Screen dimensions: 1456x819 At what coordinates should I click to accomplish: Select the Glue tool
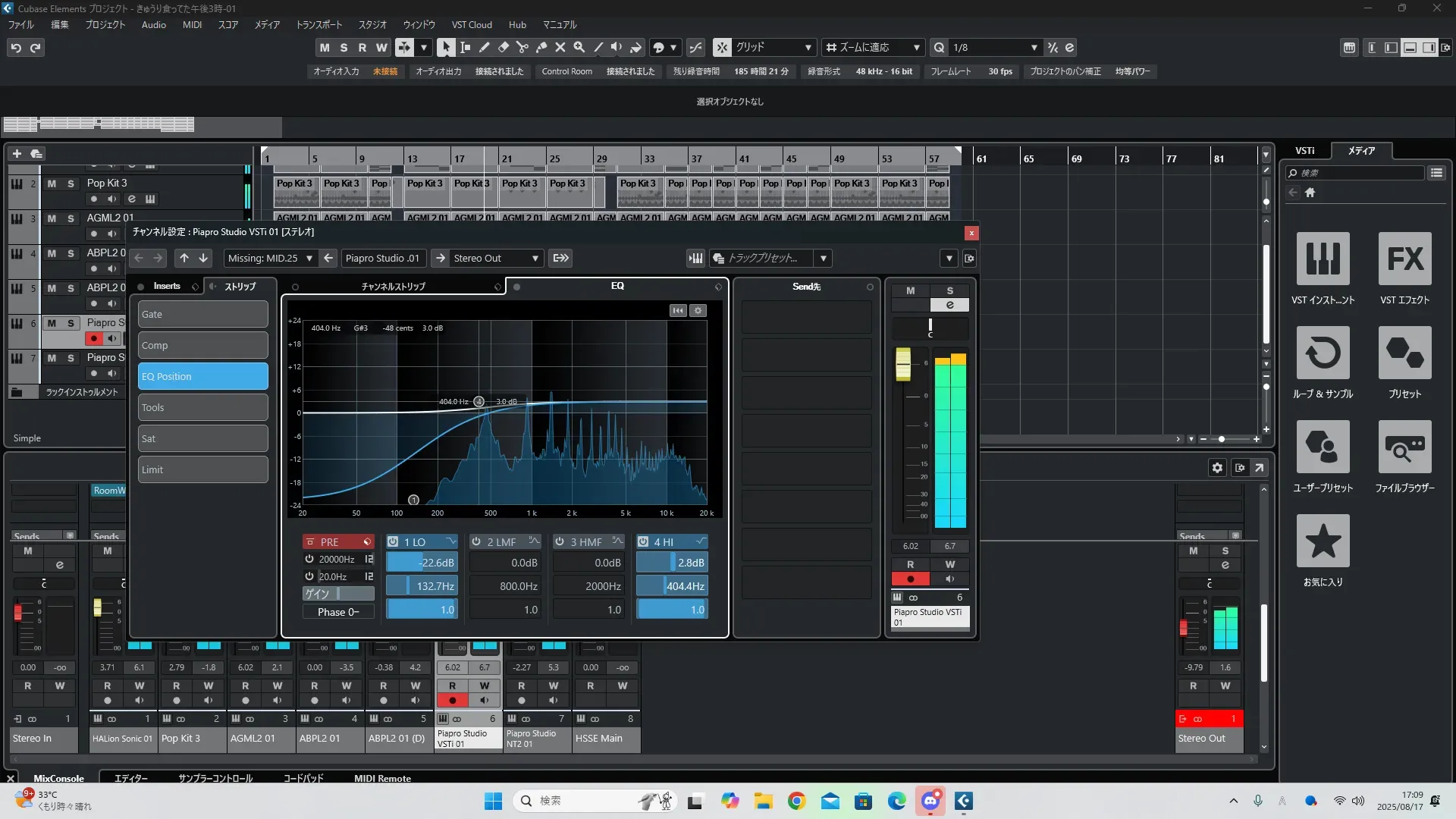[x=541, y=47]
